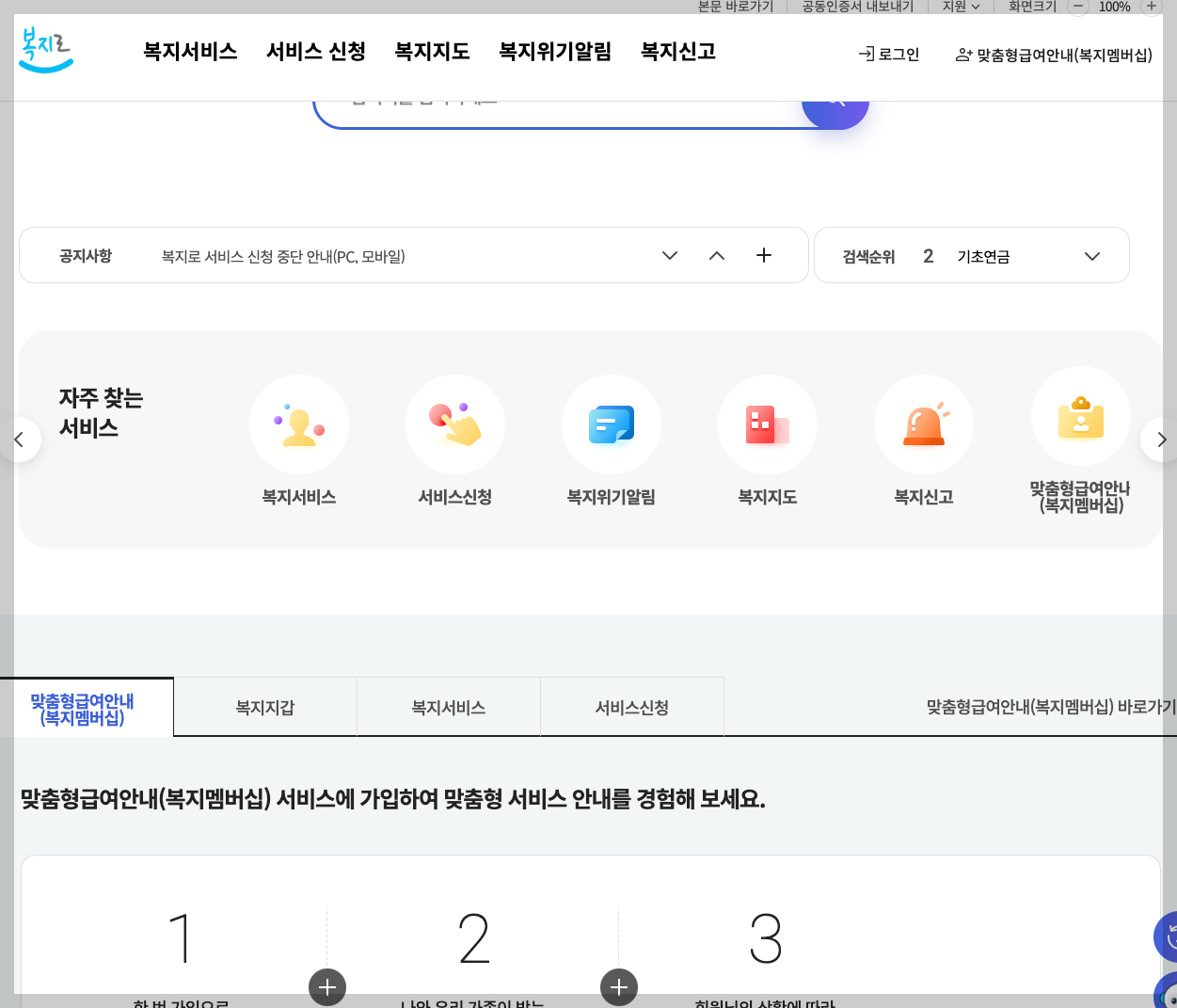This screenshot has height=1008, width=1177.
Task: Click the 맞춤형급여안내 clipboard icon
Action: [1080, 415]
